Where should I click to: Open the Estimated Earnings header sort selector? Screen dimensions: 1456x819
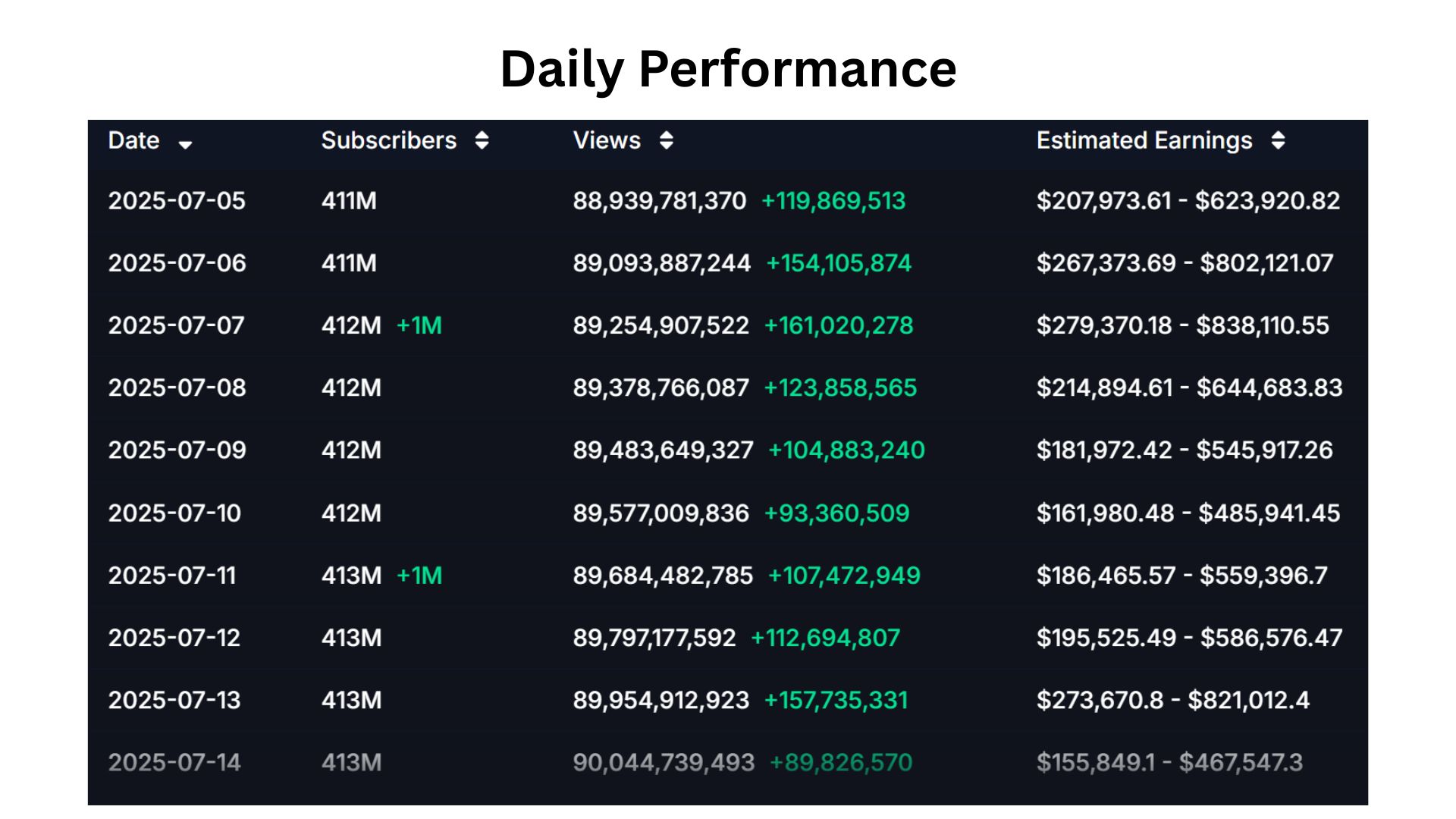pos(1279,140)
